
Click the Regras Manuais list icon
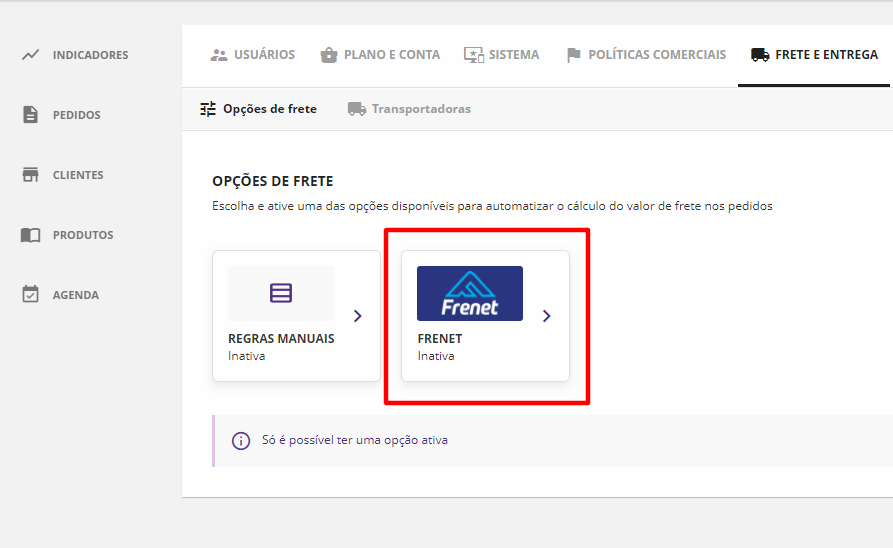click(x=281, y=293)
